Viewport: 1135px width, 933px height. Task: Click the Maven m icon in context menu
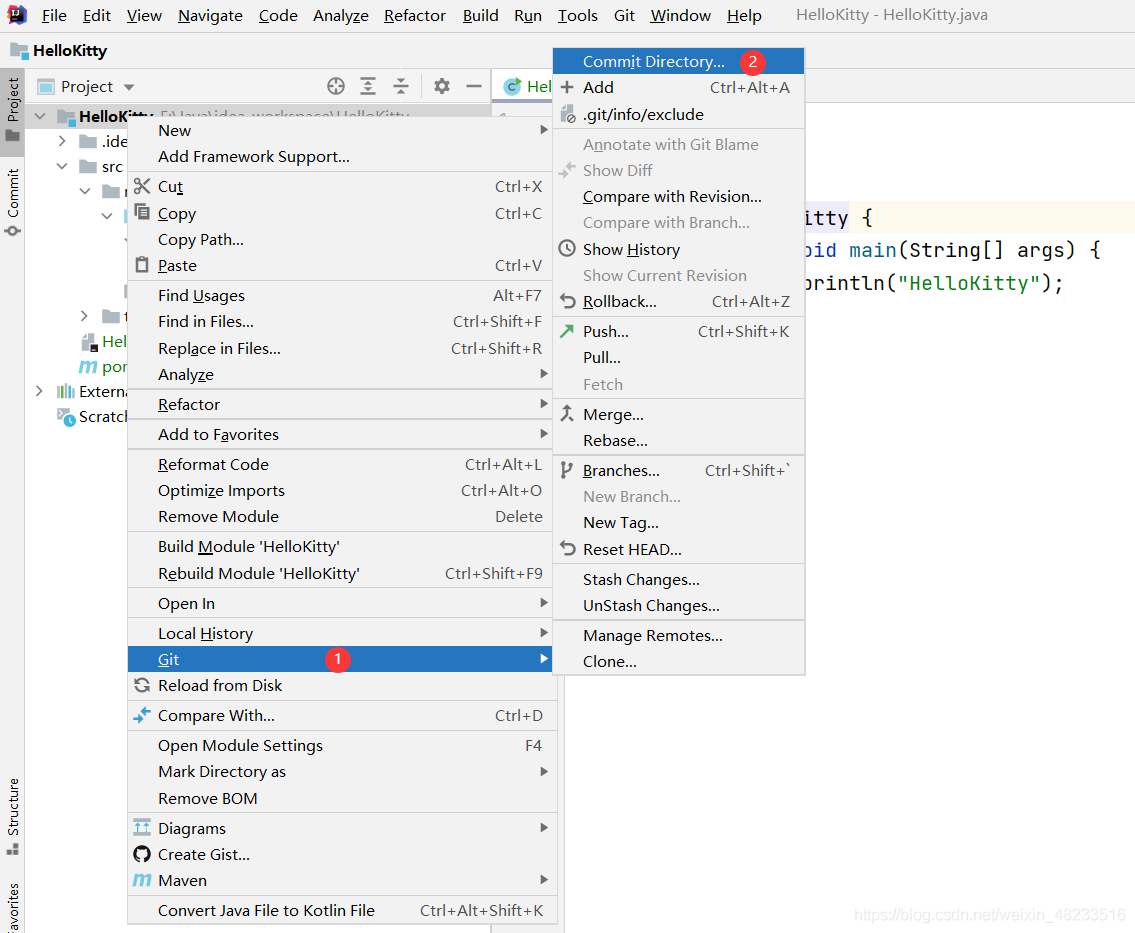(142, 880)
